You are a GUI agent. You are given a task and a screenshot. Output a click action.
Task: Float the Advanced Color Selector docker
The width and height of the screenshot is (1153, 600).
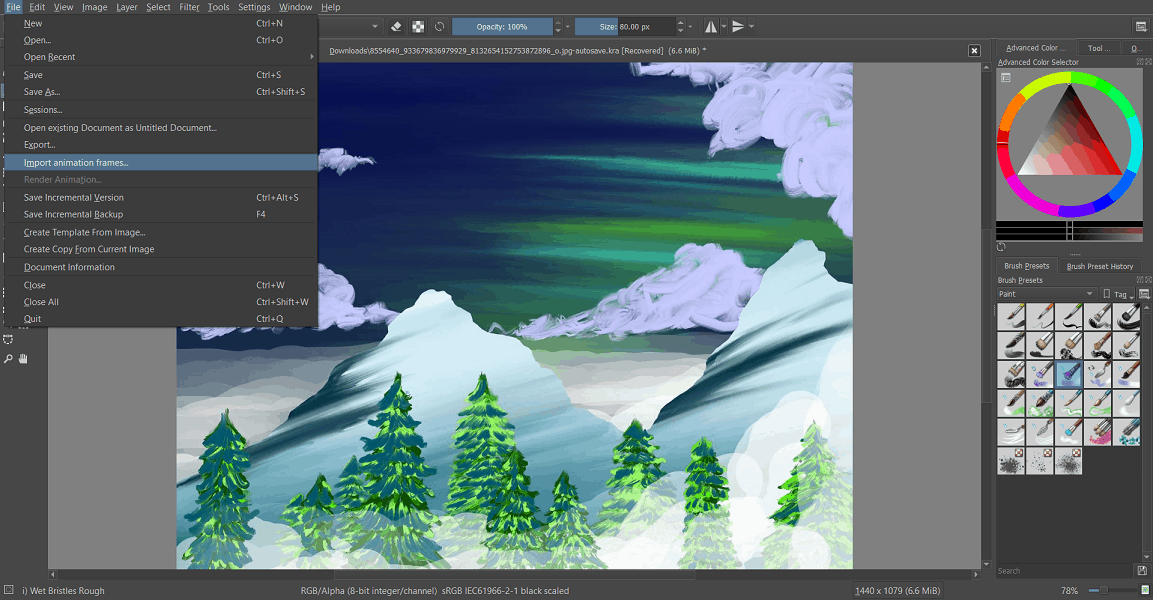(x=1140, y=62)
